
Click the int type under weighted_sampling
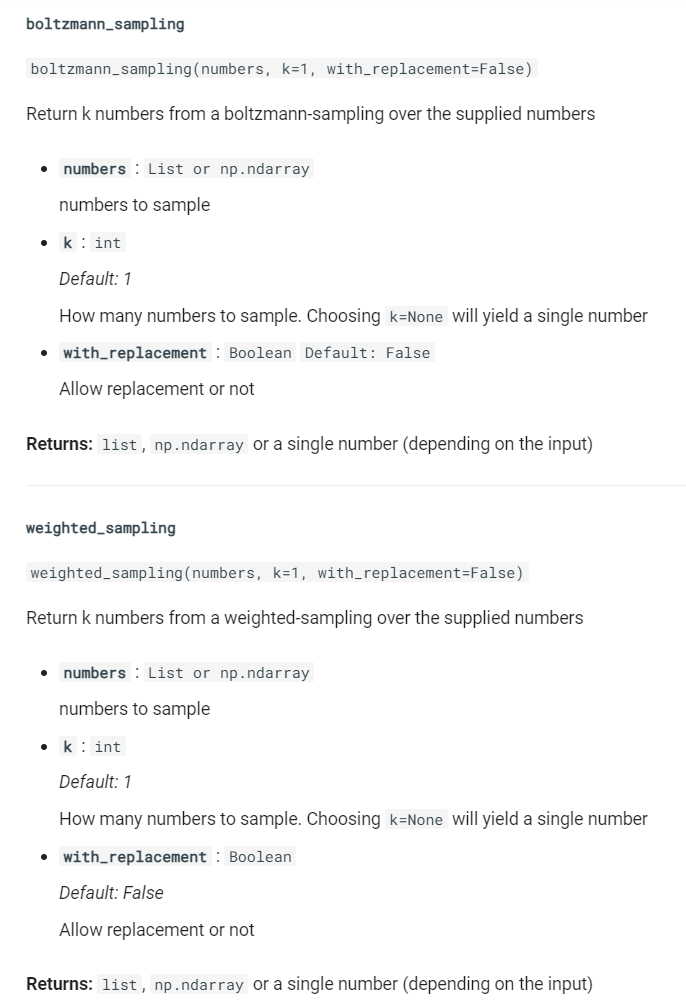(108, 747)
